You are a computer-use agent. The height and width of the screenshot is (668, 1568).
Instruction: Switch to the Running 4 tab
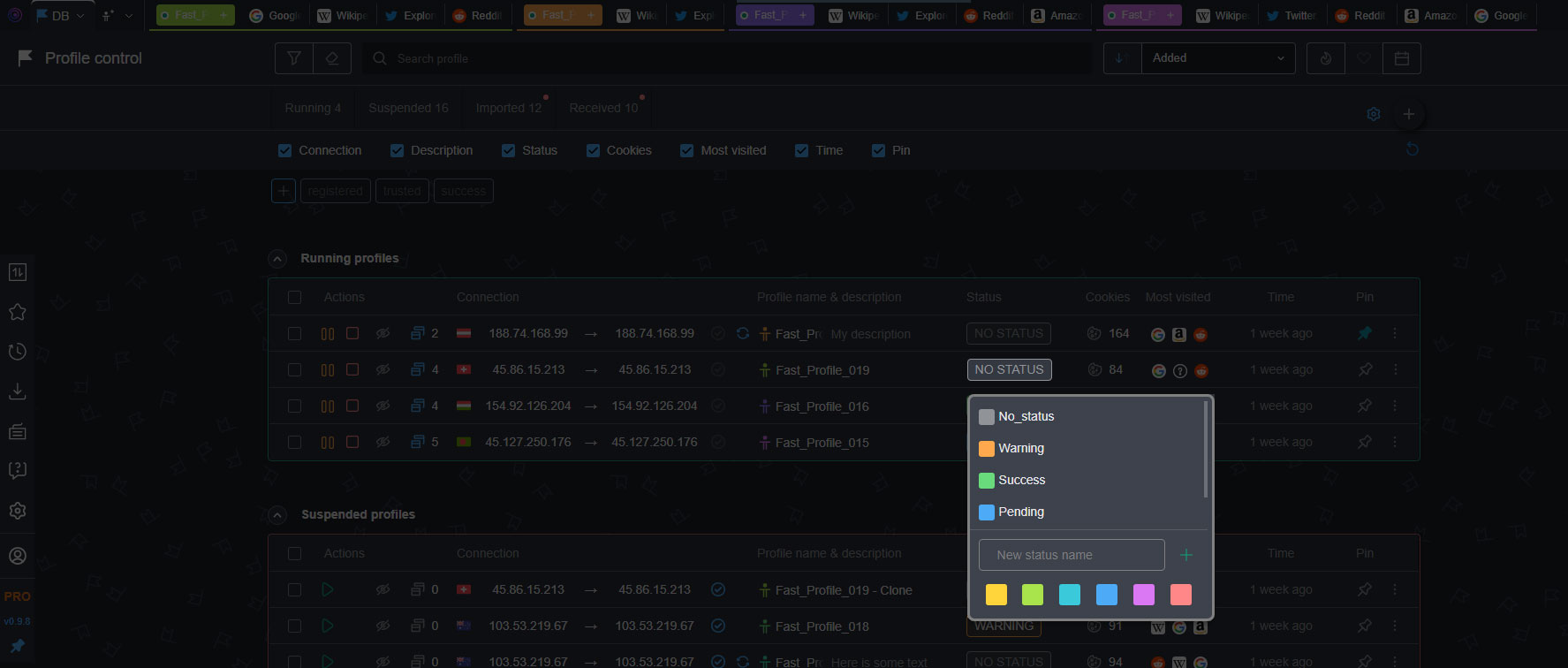coord(313,108)
